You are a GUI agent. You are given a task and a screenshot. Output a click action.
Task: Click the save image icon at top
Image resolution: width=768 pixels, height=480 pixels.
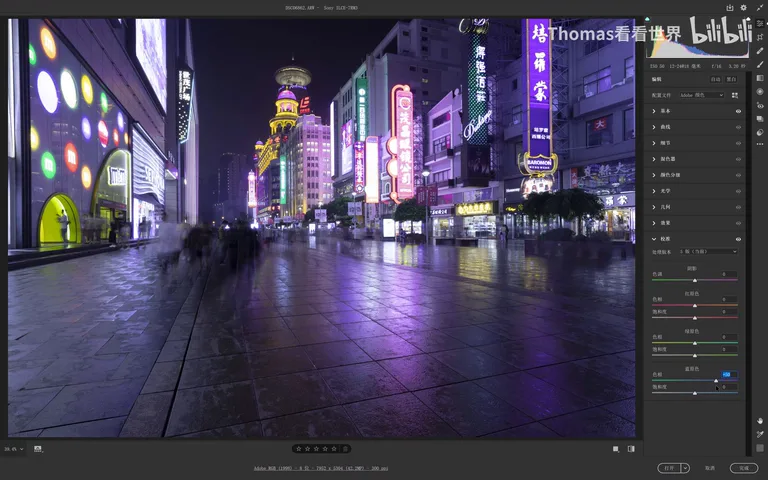[x=730, y=7]
